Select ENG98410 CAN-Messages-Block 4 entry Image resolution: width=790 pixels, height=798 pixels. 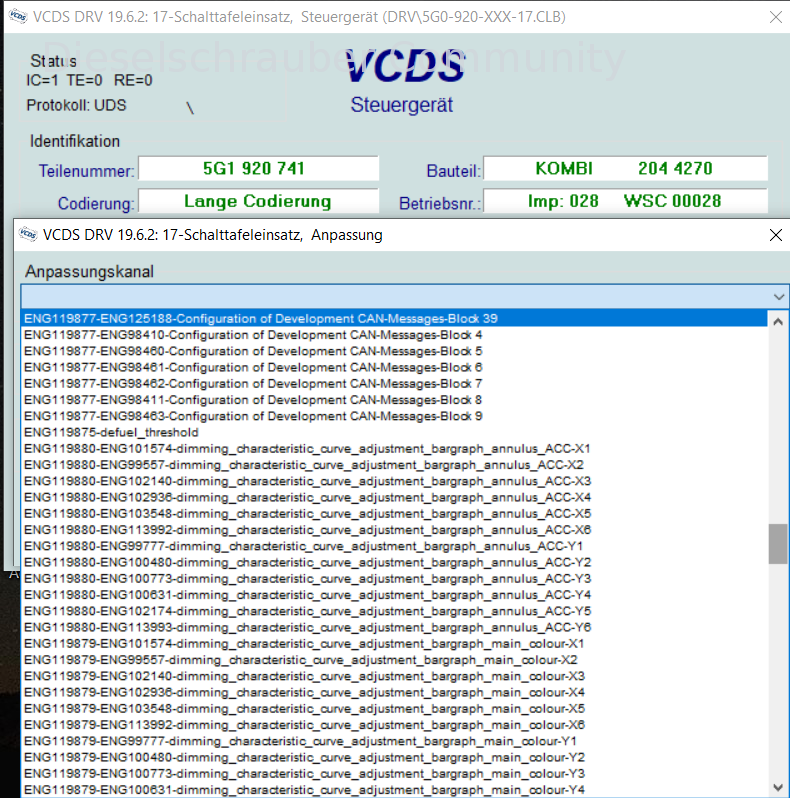(x=394, y=335)
